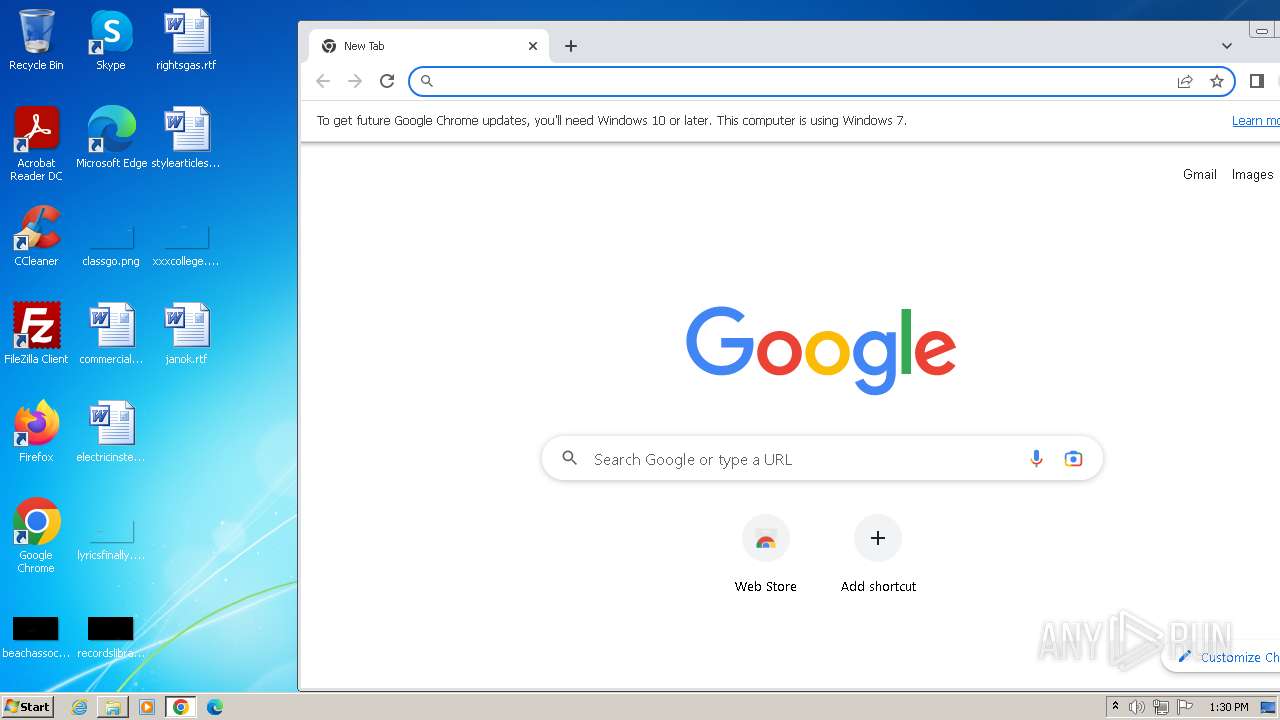The height and width of the screenshot is (720, 1280).
Task: Click the volume speaker tray icon
Action: coord(1137,707)
